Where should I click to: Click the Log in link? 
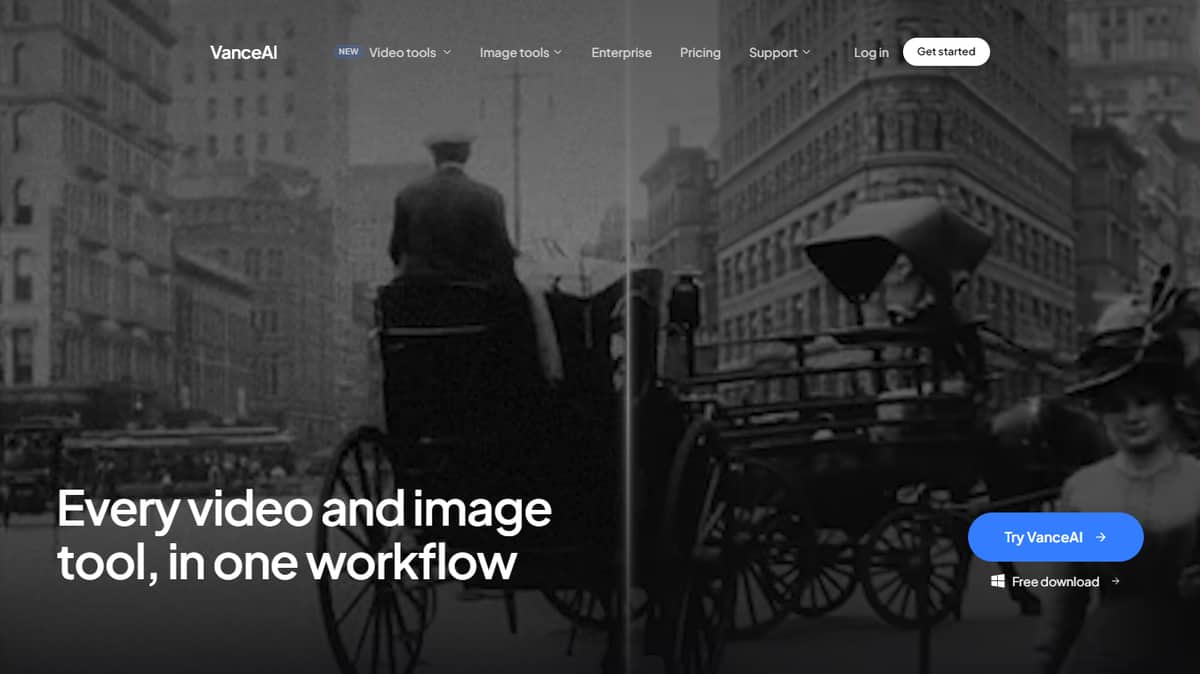[x=871, y=53]
